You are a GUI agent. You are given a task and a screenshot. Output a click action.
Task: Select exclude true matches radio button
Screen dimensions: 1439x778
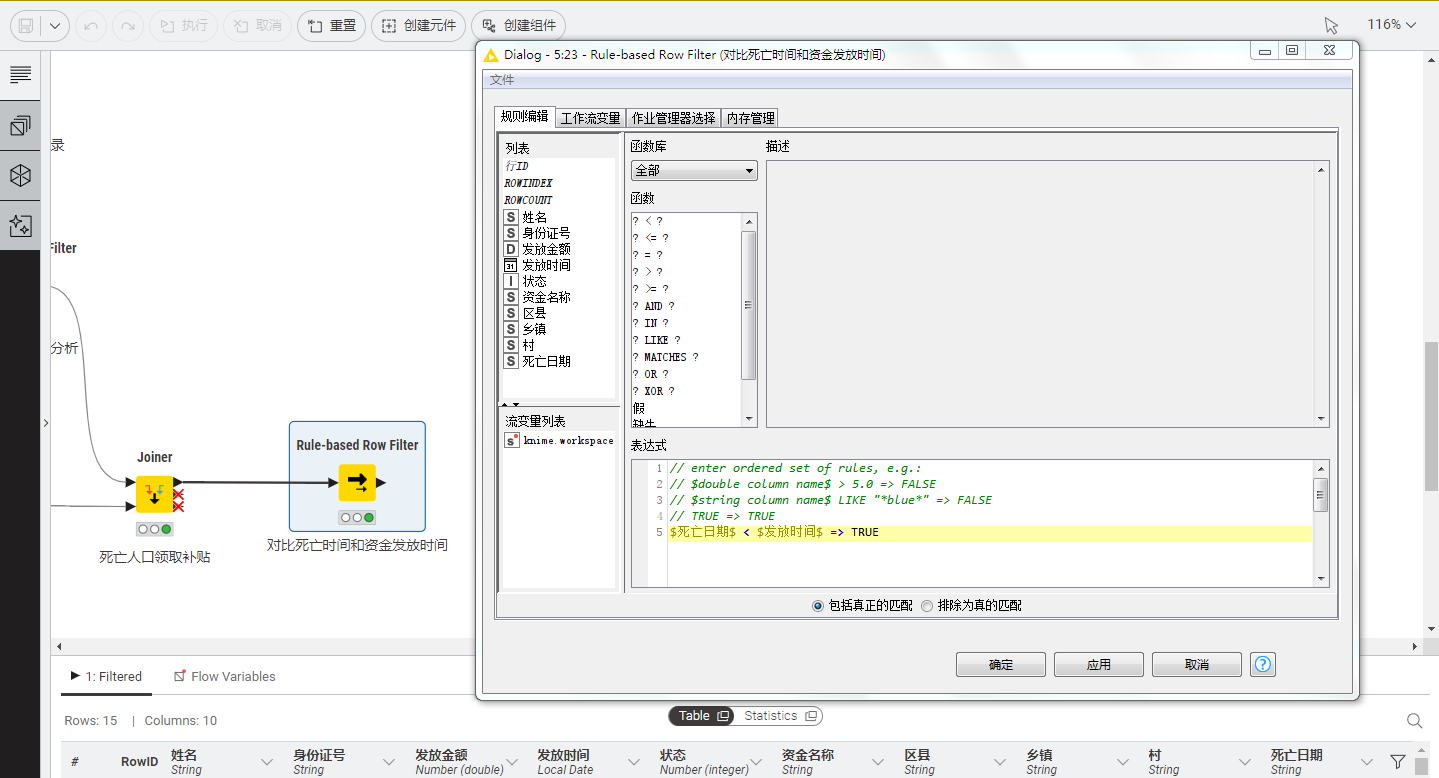[x=927, y=606]
